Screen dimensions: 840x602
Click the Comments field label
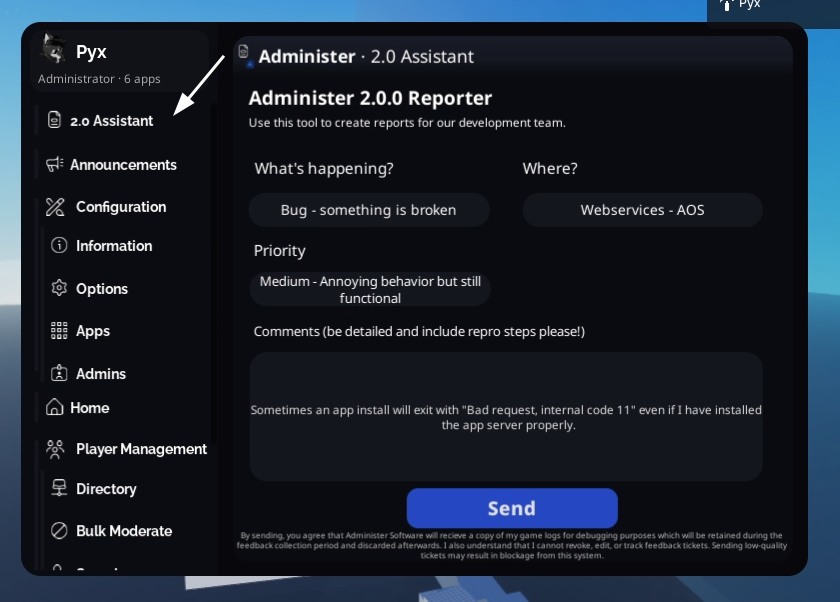[419, 332]
